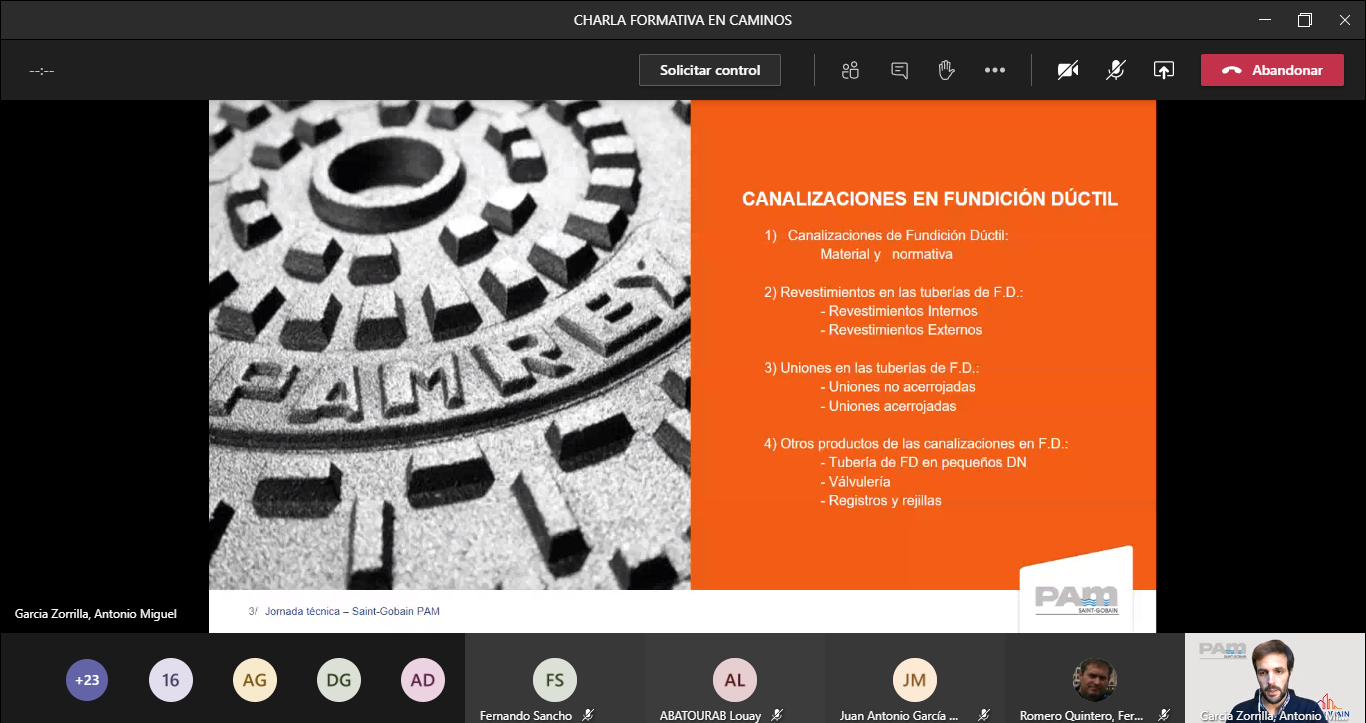1366x723 pixels.
Task: Unmute the microphone
Action: click(x=1116, y=70)
